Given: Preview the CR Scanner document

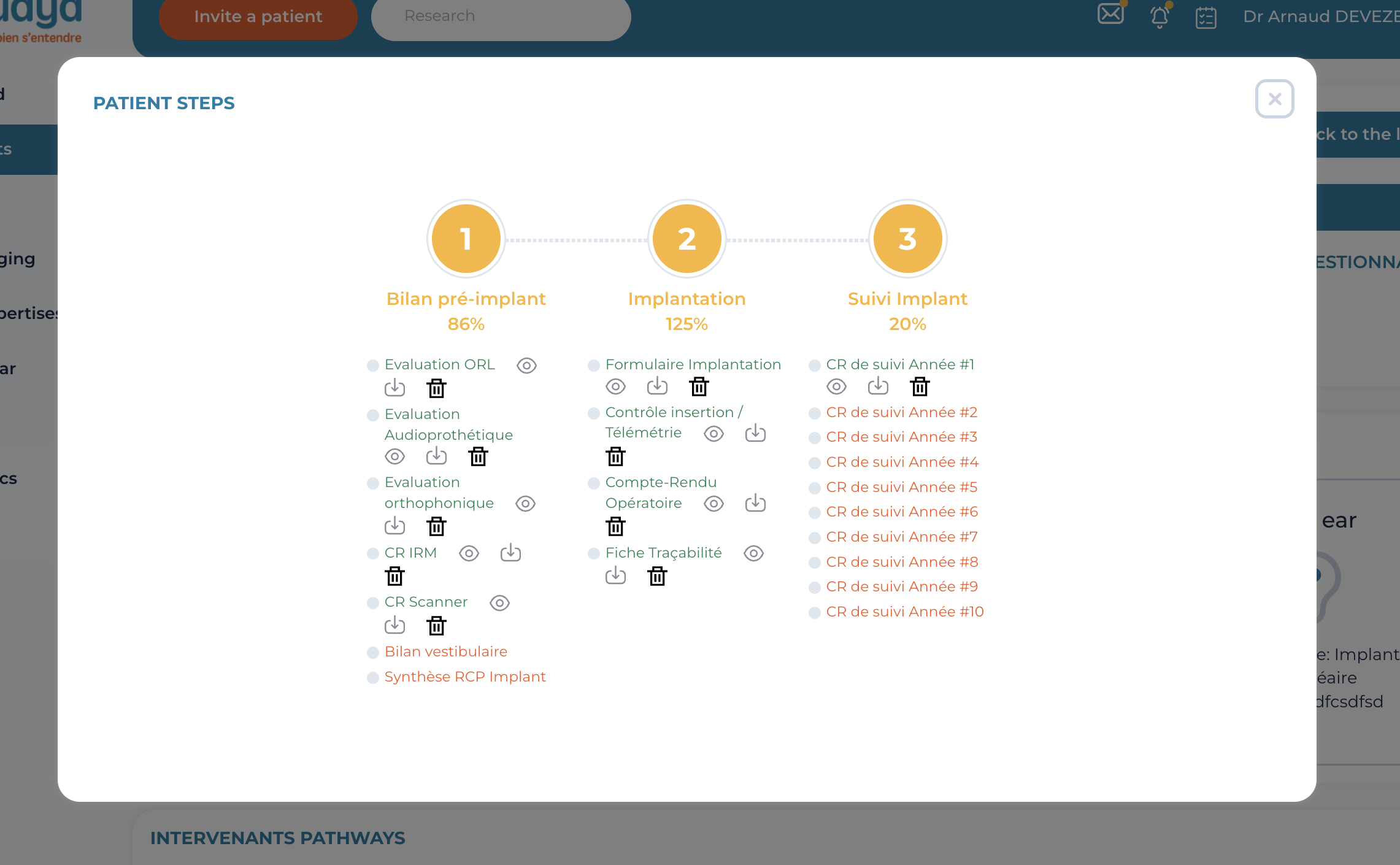Looking at the screenshot, I should point(499,603).
